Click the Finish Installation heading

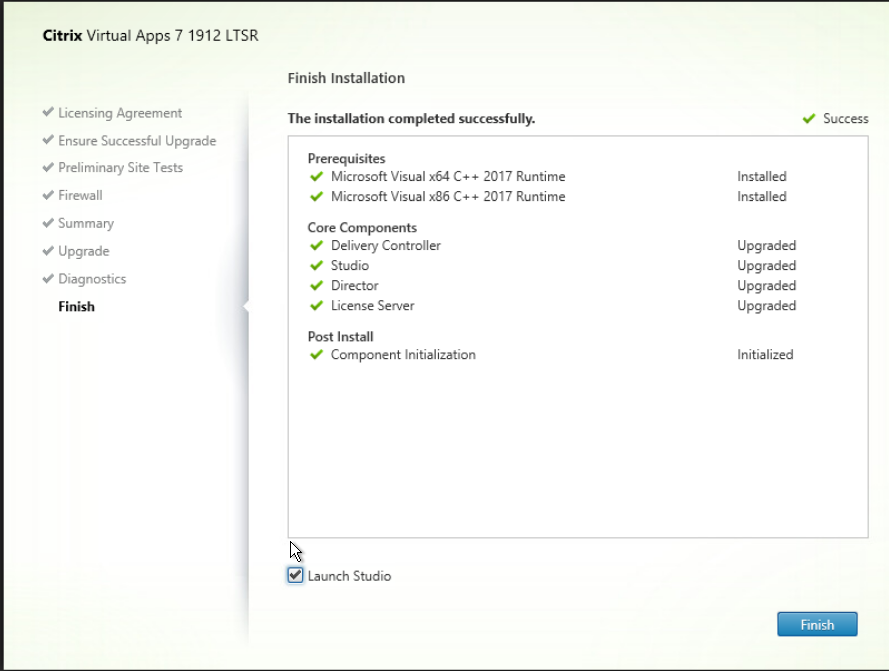coord(346,78)
